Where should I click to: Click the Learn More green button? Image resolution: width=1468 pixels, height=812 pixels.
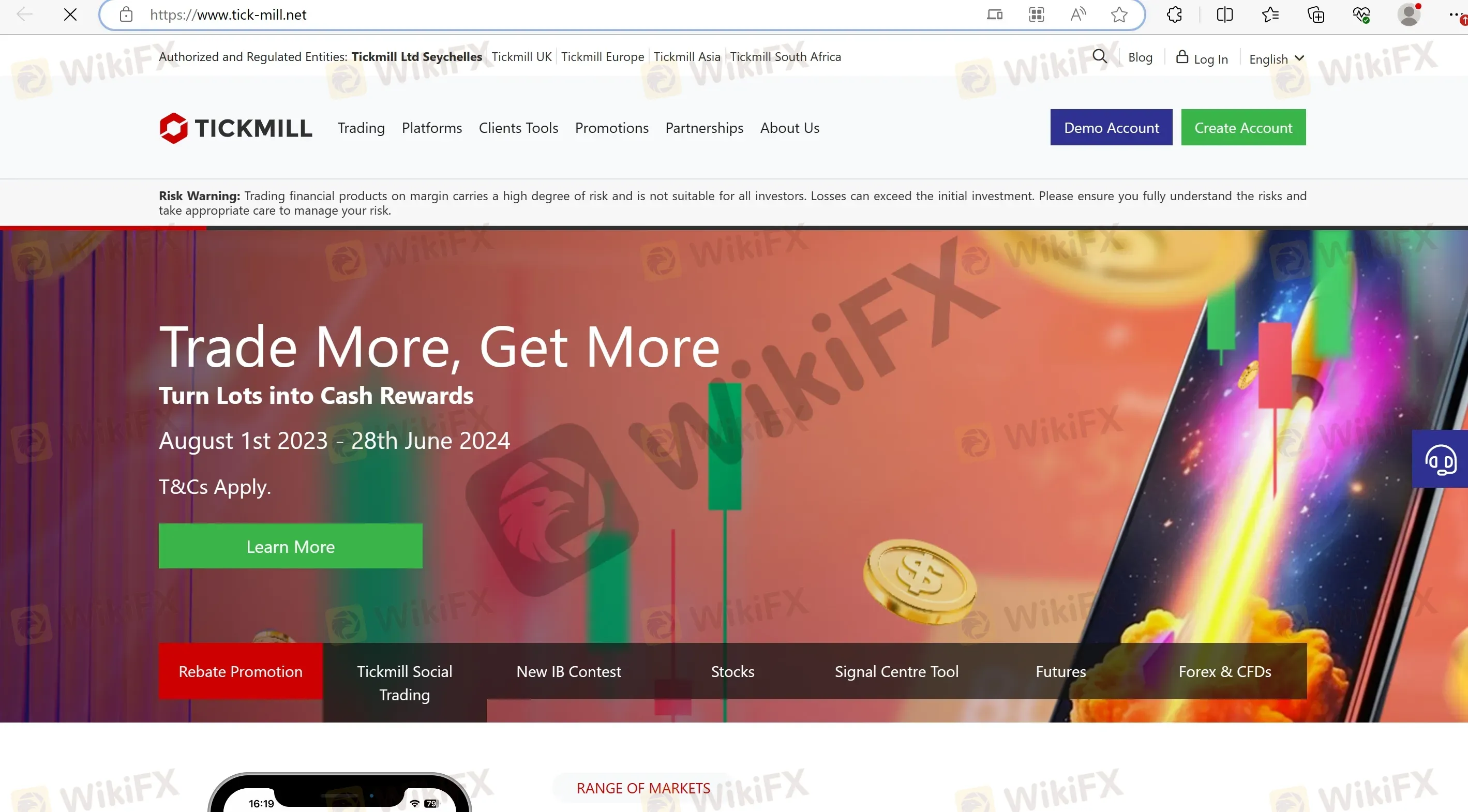[290, 545]
